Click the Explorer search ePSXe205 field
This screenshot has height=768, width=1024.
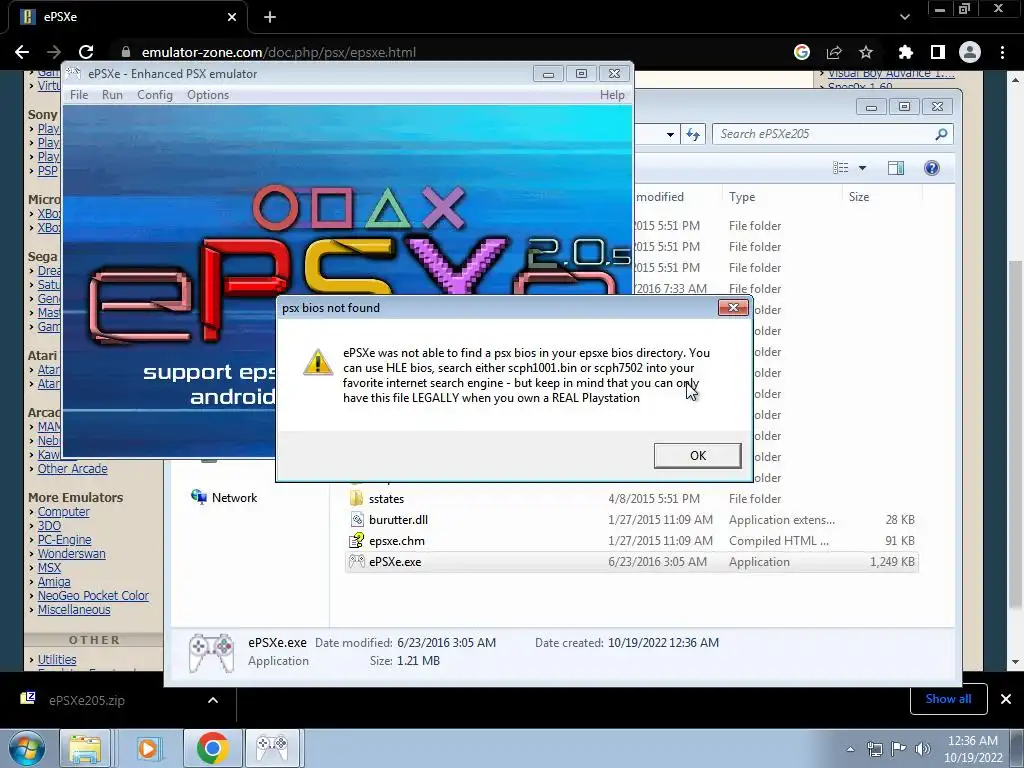pos(833,134)
